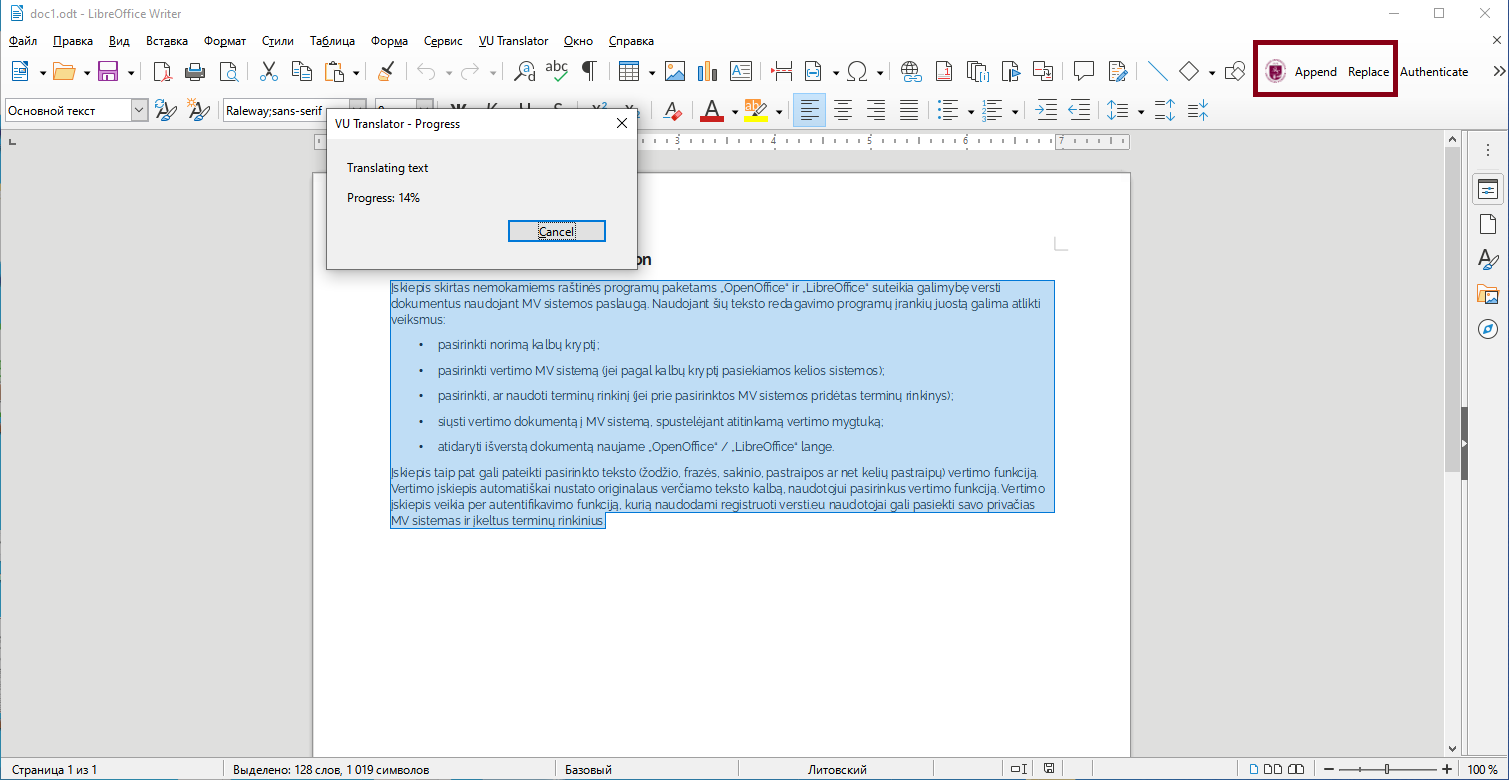Open Print Preview icon
Image resolution: width=1509 pixels, height=780 pixels.
[x=229, y=72]
